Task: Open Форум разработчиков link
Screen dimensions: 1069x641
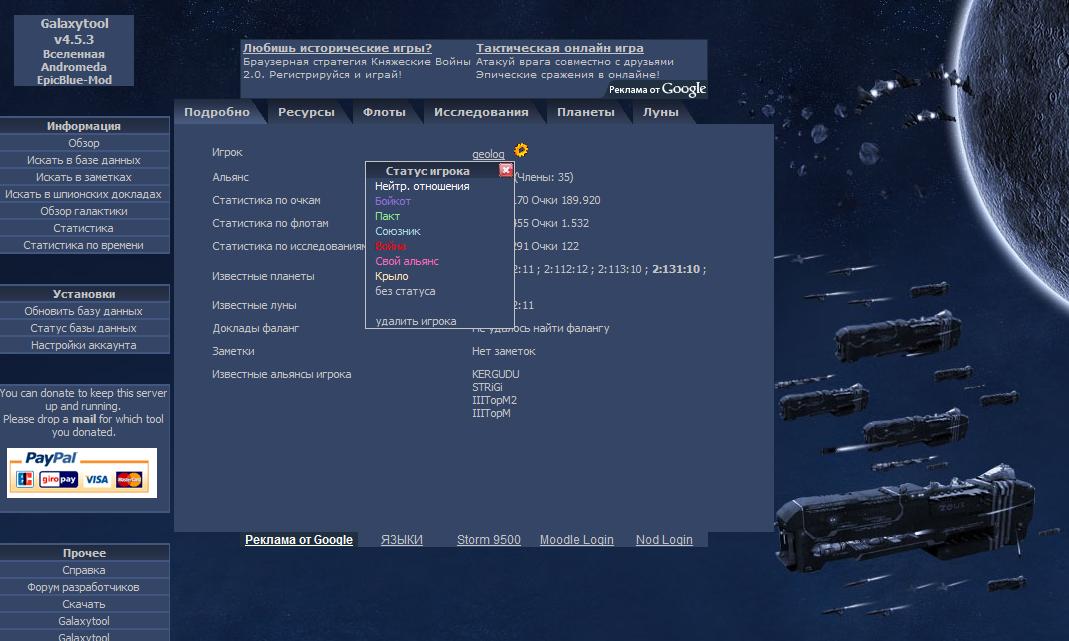Action: coord(84,587)
